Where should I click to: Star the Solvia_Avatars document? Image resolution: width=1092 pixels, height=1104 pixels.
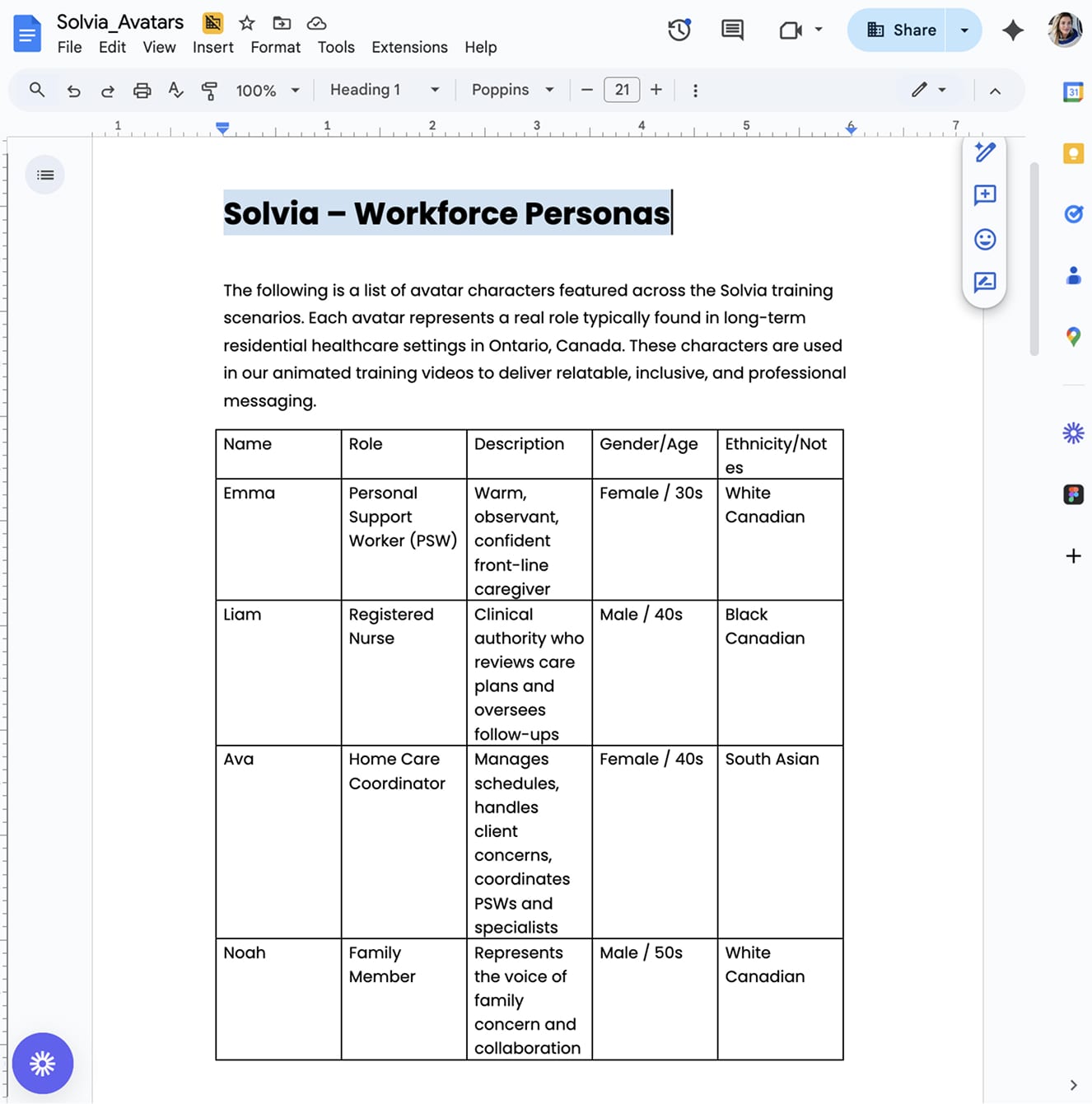(247, 23)
